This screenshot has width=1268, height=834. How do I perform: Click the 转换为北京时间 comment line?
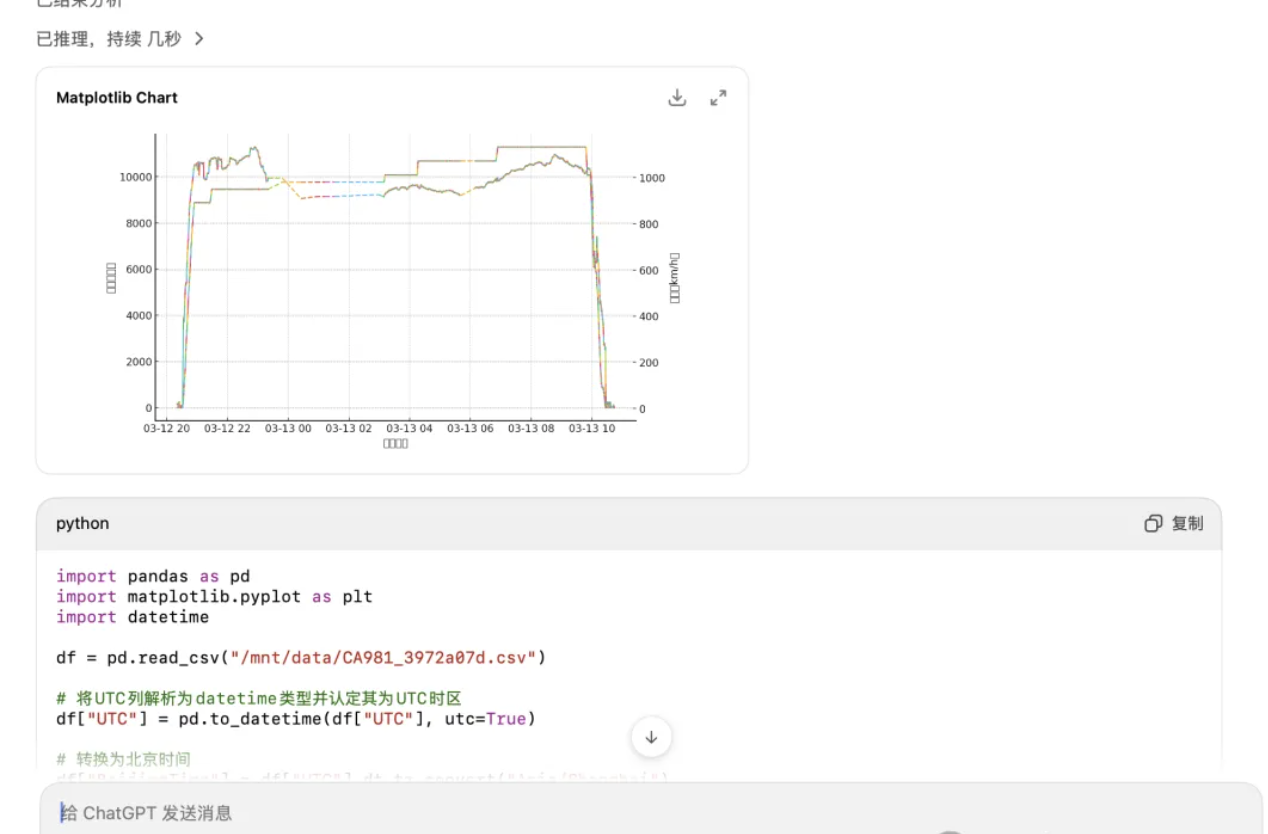click(x=124, y=760)
